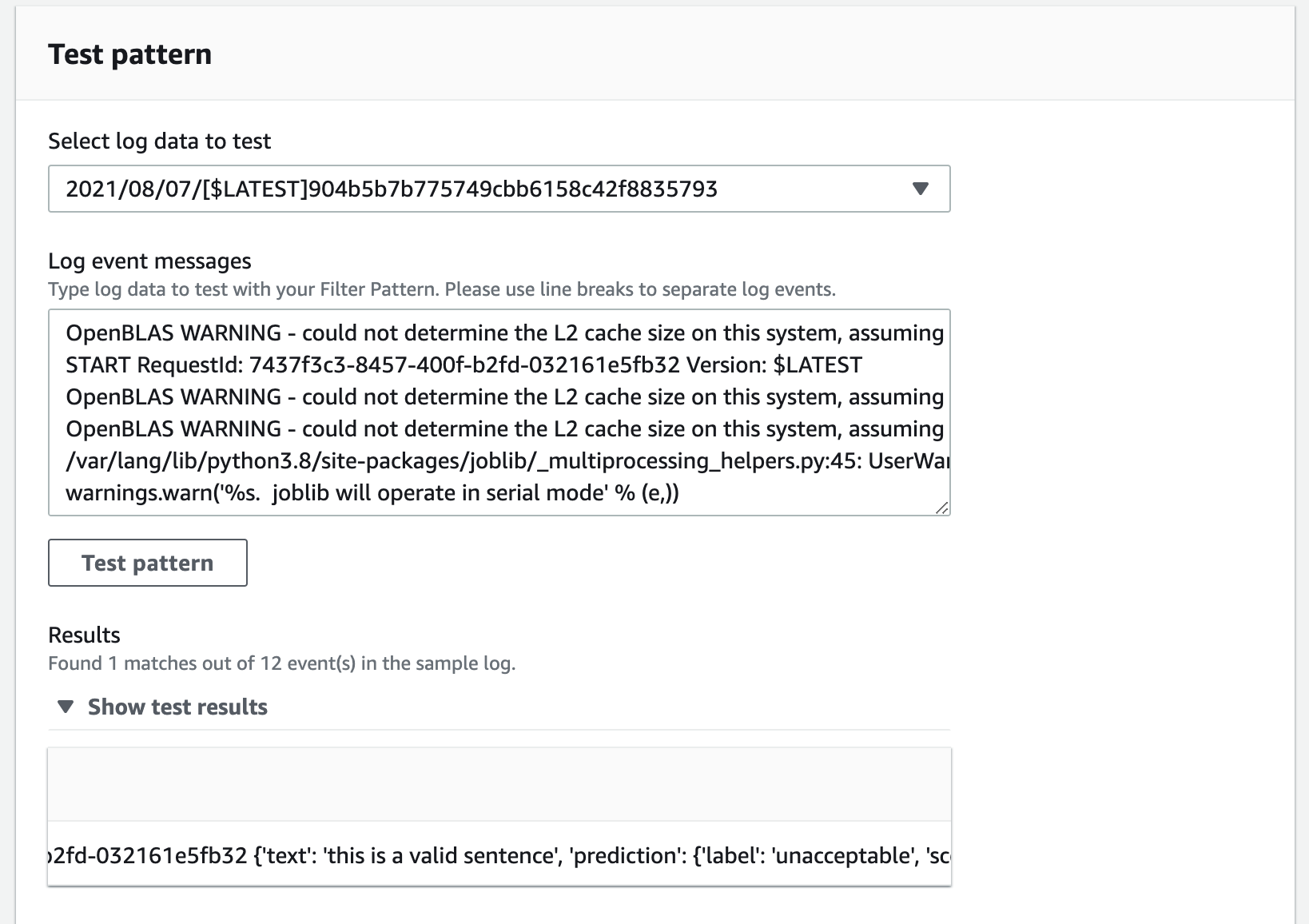Image resolution: width=1309 pixels, height=924 pixels.
Task: Grab the log messages textarea resize handle
Action: [x=941, y=508]
